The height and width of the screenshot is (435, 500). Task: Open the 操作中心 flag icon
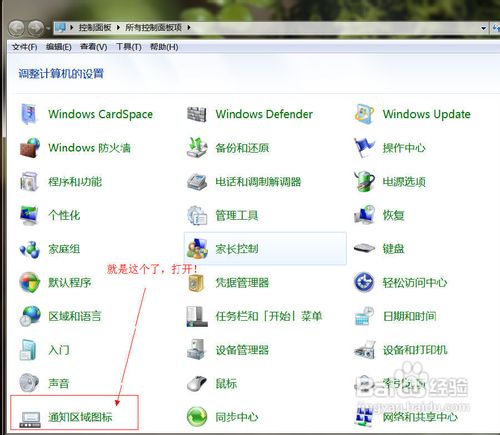pyautogui.click(x=364, y=148)
